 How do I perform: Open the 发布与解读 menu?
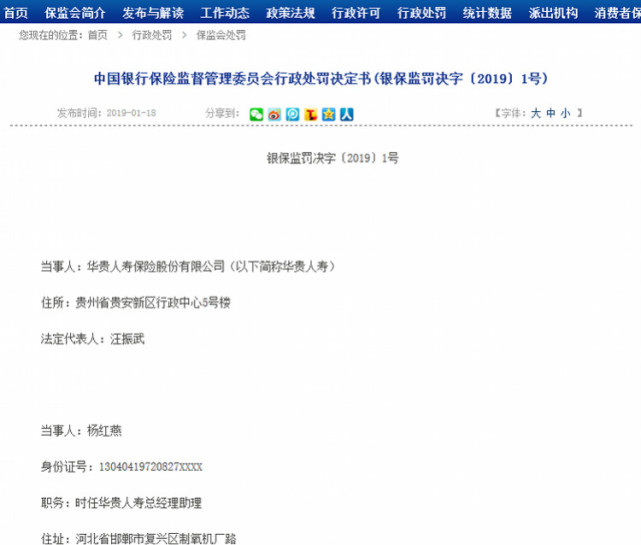(x=153, y=13)
